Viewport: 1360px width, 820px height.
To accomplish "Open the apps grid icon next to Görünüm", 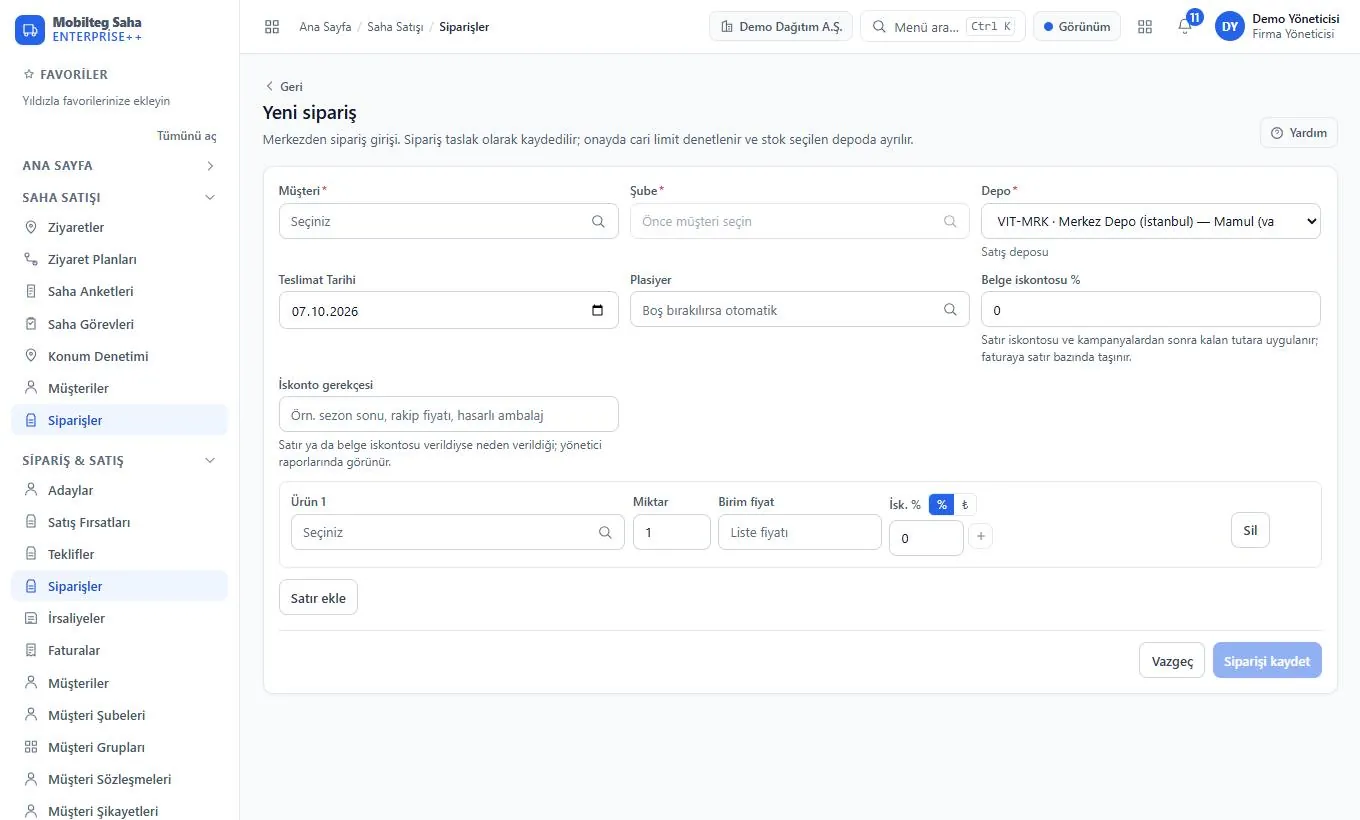I will 1145,27.
